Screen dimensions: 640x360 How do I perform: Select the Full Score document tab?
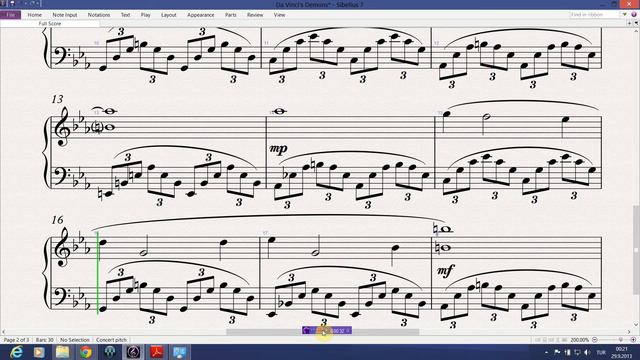click(50, 24)
